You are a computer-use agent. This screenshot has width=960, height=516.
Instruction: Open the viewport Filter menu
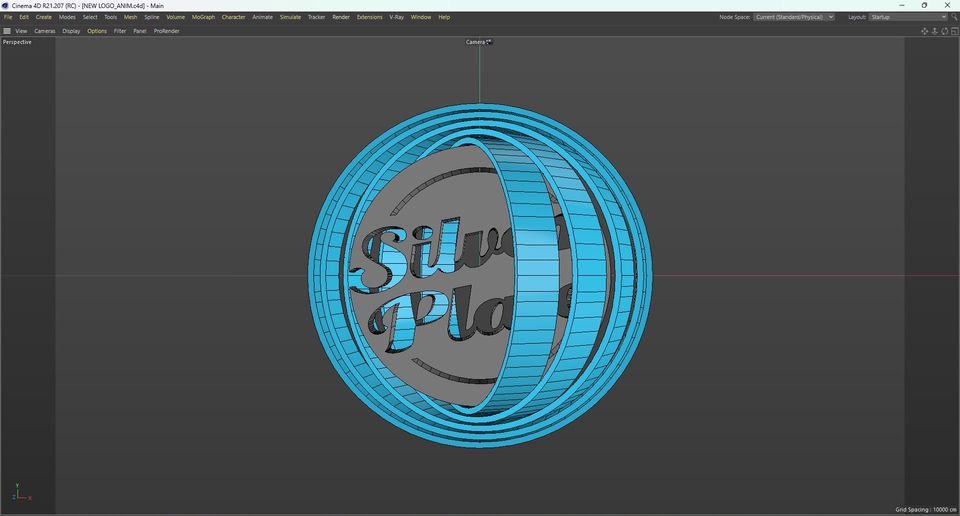(120, 31)
